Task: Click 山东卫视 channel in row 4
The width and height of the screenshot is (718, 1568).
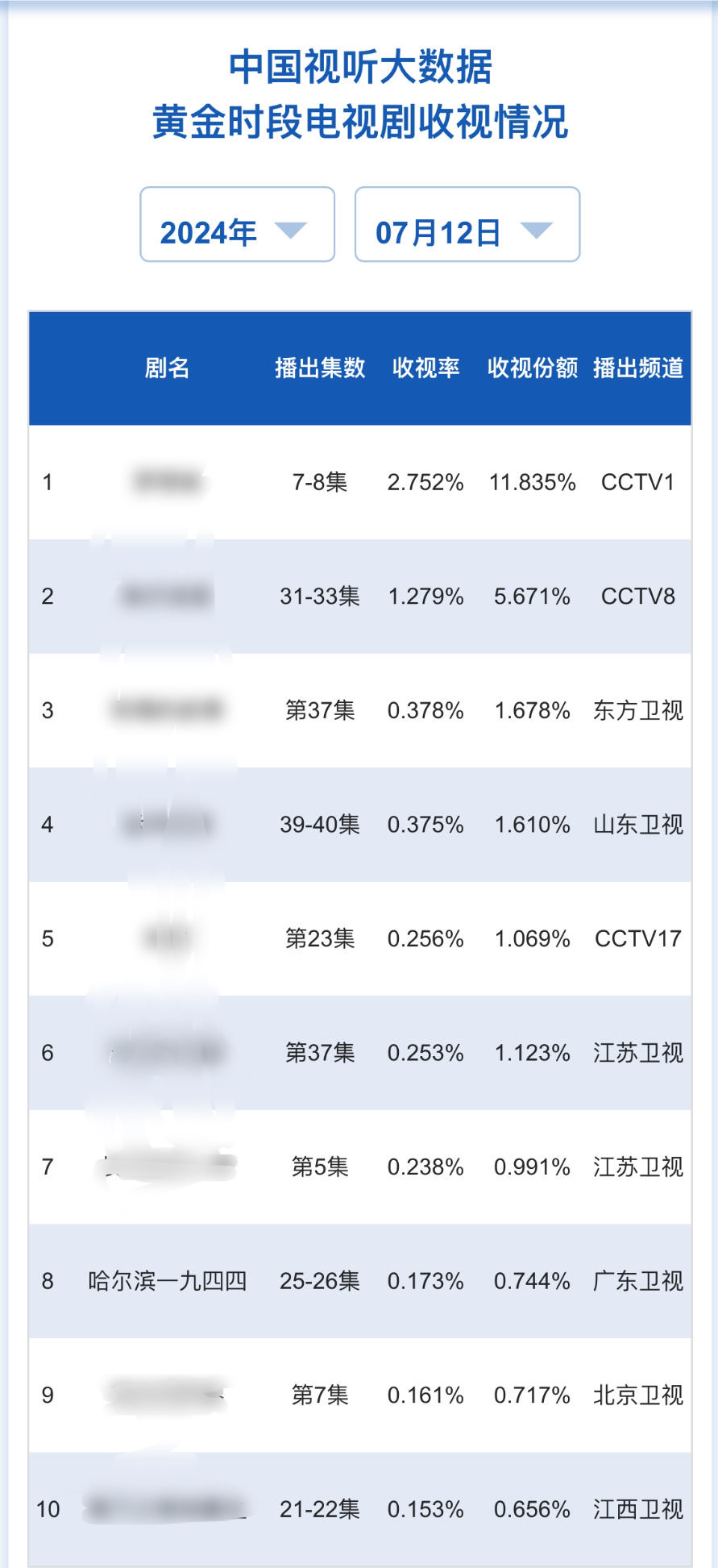Action: (x=638, y=825)
